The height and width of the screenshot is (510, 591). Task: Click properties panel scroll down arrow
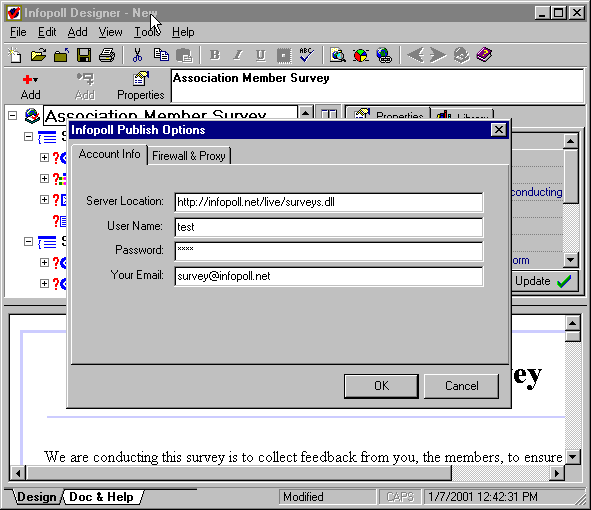(x=570, y=260)
